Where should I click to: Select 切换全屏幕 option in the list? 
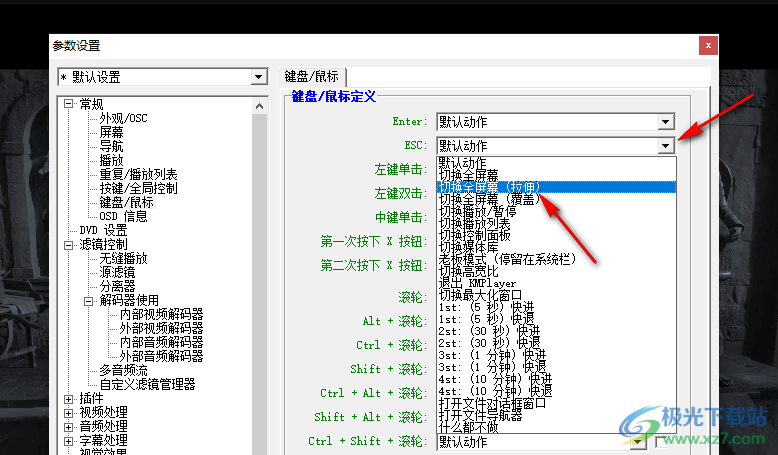point(556,175)
